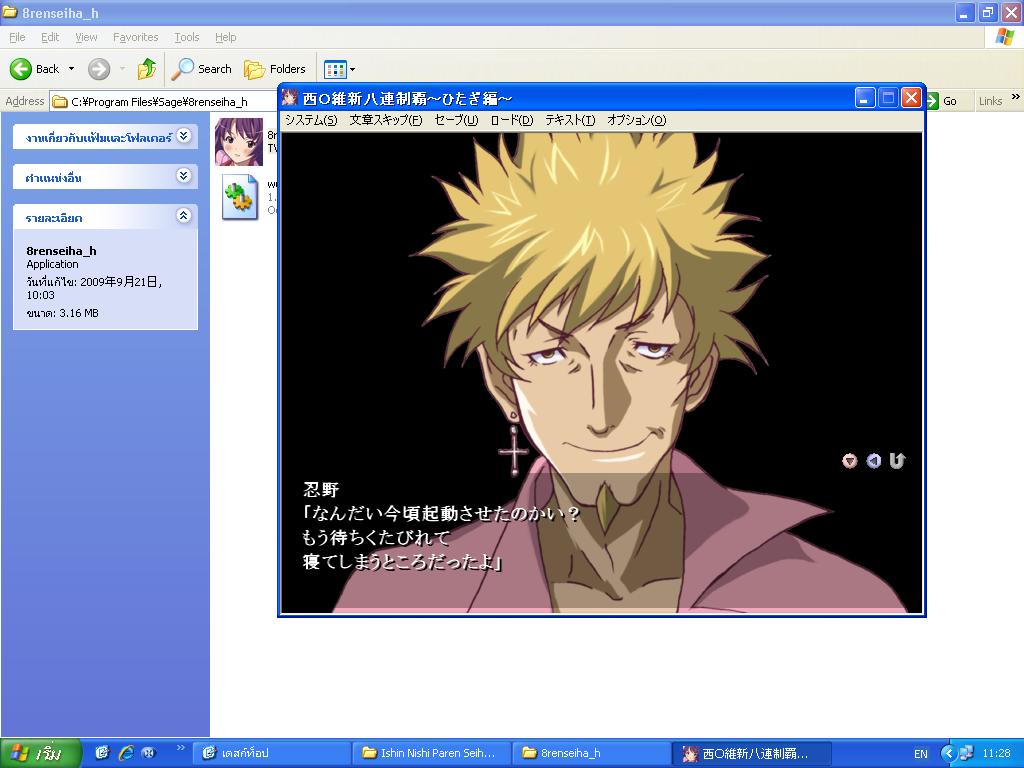The image size is (1024, 768).
Task: Click the taskbar clock showing 11:28
Action: pos(996,753)
